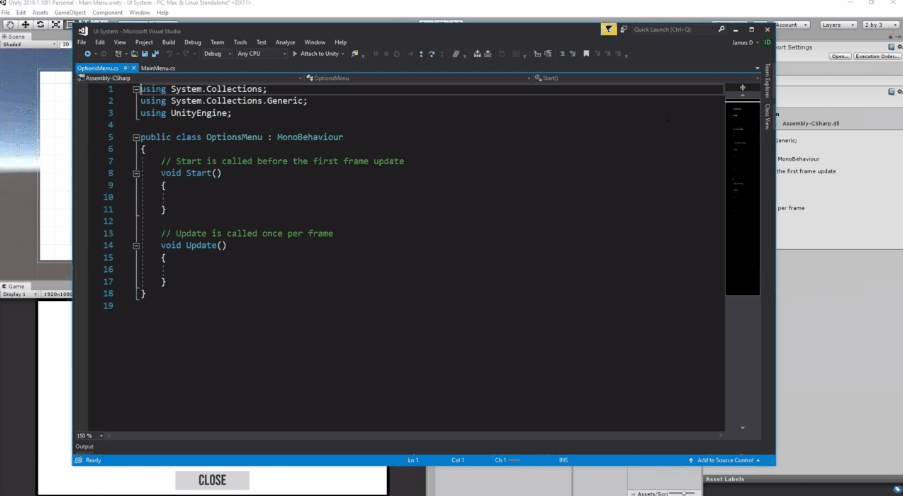Select the Unity Move tool
Image resolution: width=903 pixels, height=496 pixels.
point(25,24)
